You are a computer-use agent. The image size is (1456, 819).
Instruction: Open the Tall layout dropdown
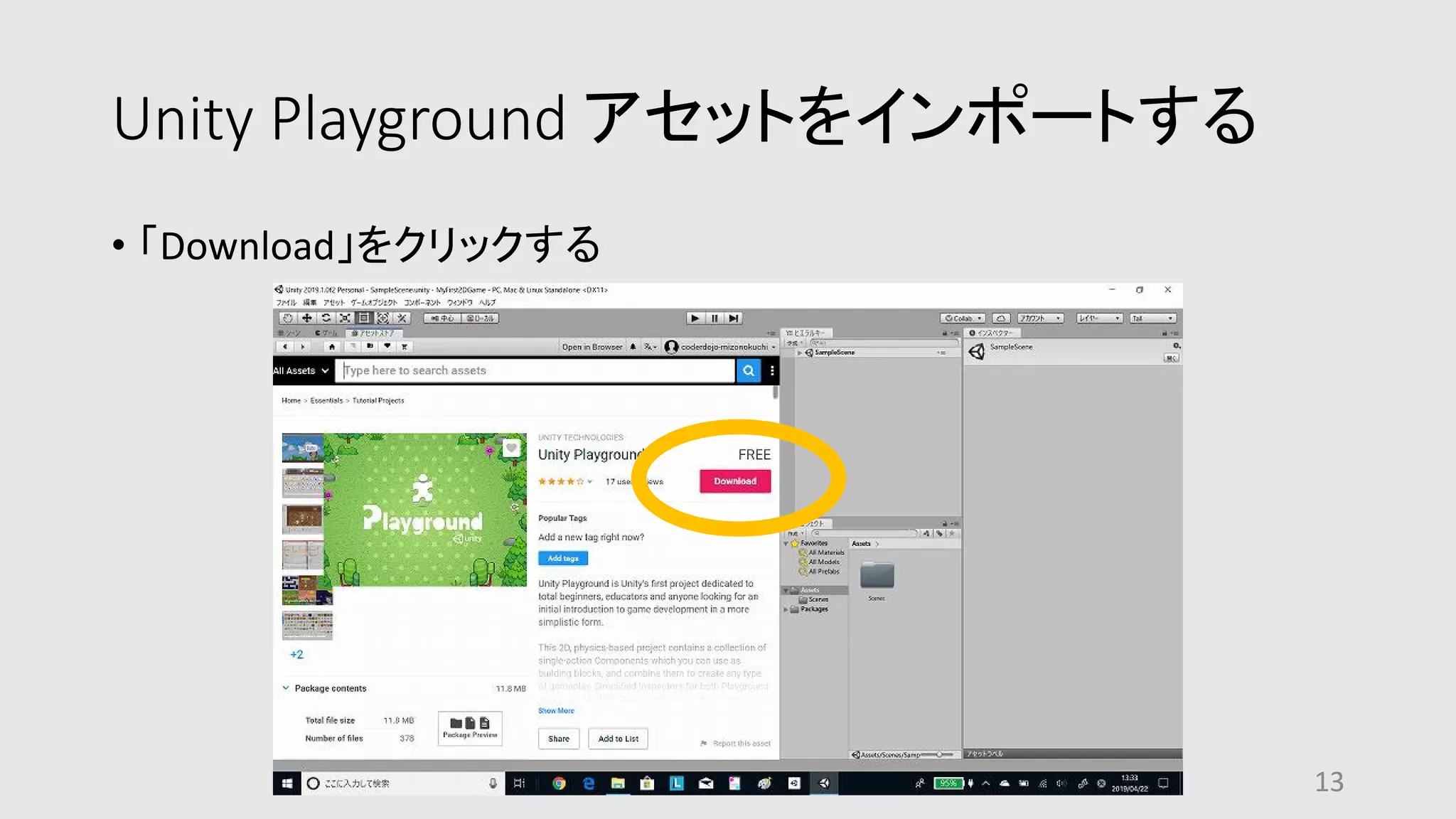[x=1153, y=318]
